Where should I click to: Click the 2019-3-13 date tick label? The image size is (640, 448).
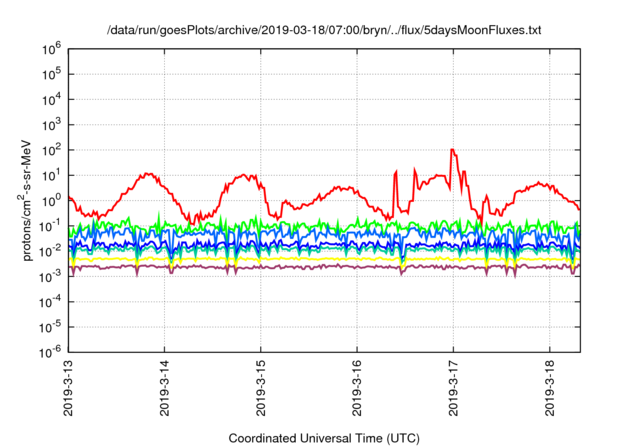69,388
